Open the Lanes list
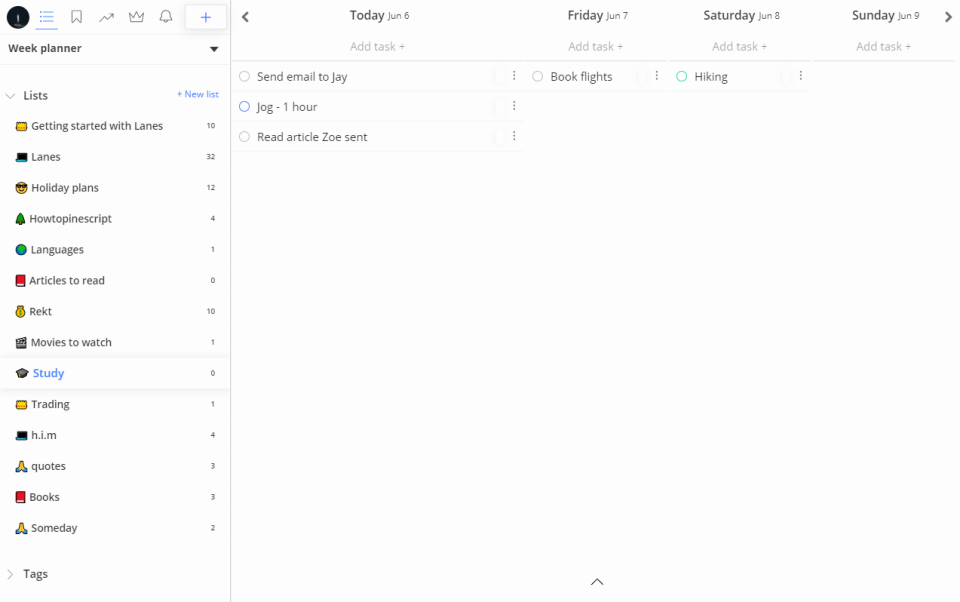 tap(115, 157)
